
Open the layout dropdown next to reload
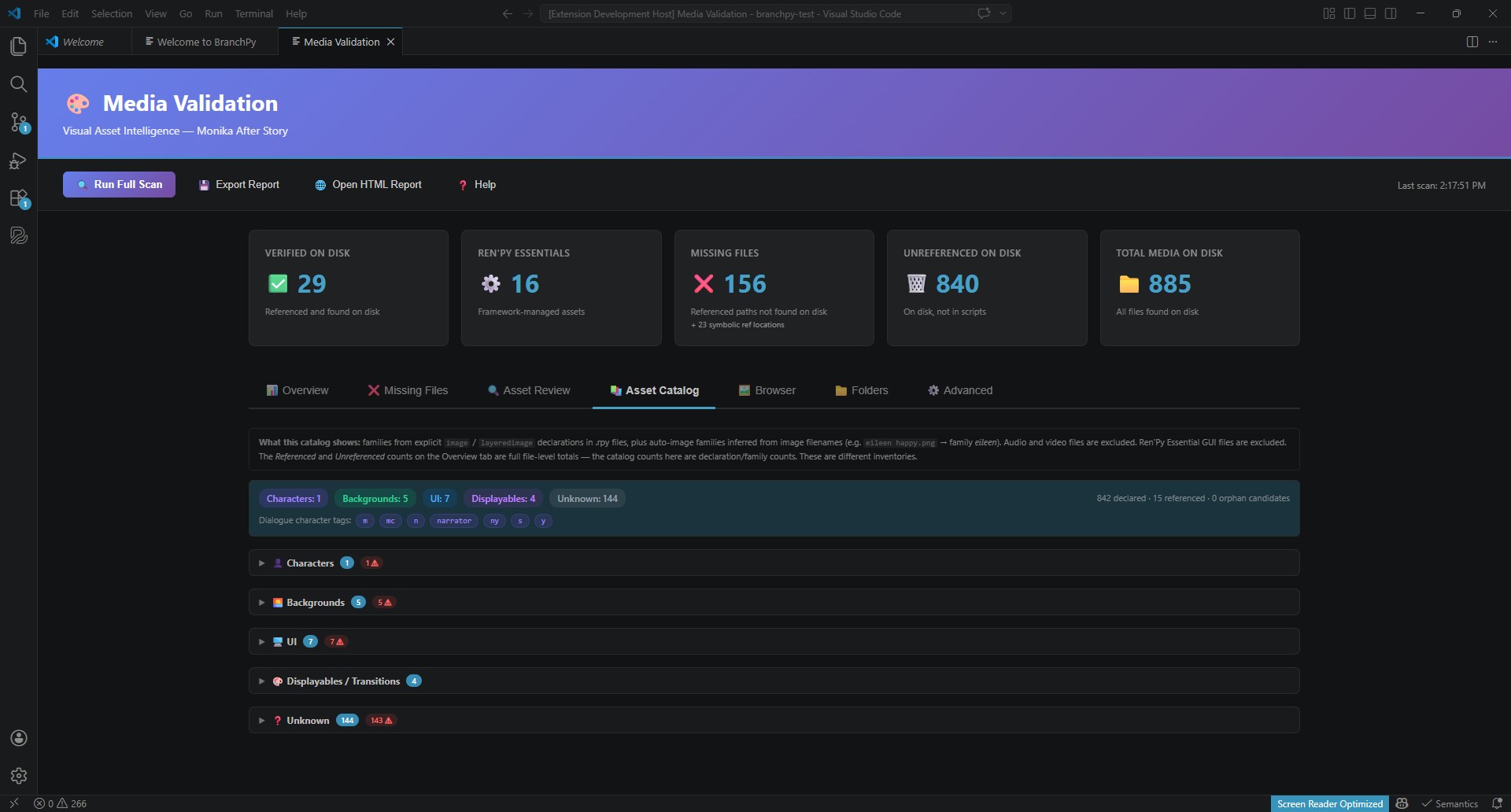coord(1002,13)
